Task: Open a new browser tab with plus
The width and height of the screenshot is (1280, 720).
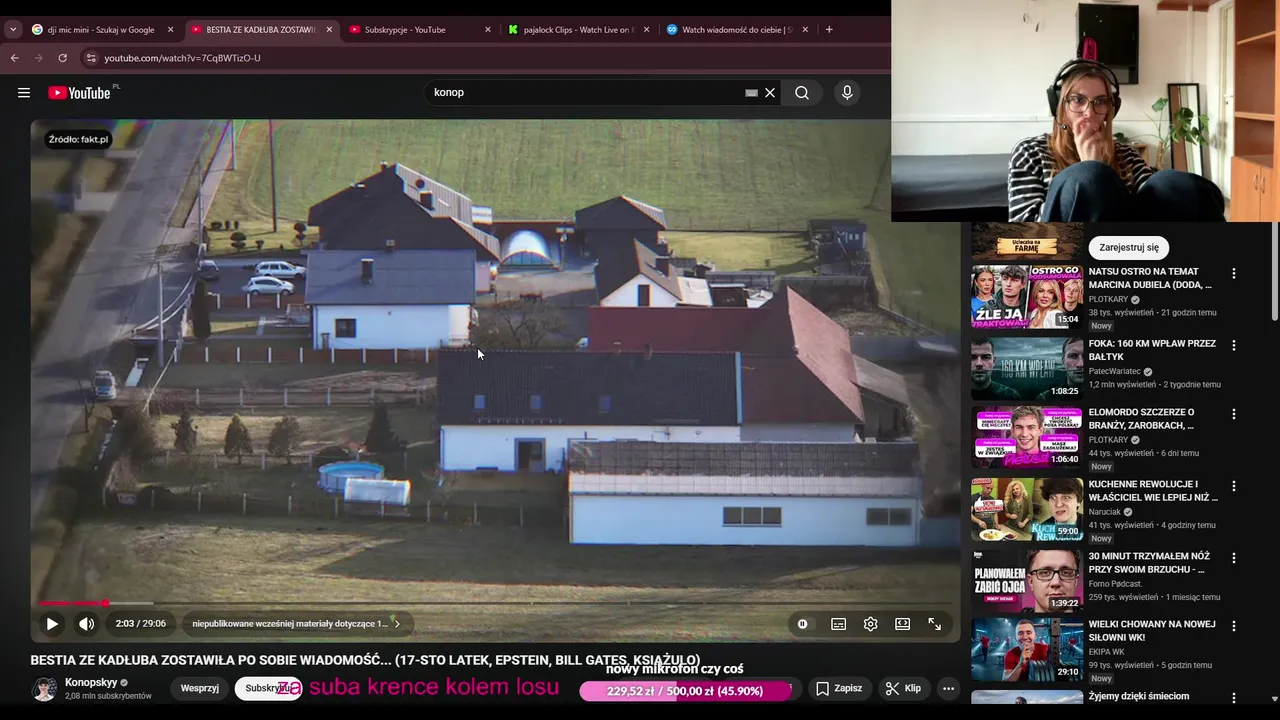Action: pyautogui.click(x=829, y=30)
